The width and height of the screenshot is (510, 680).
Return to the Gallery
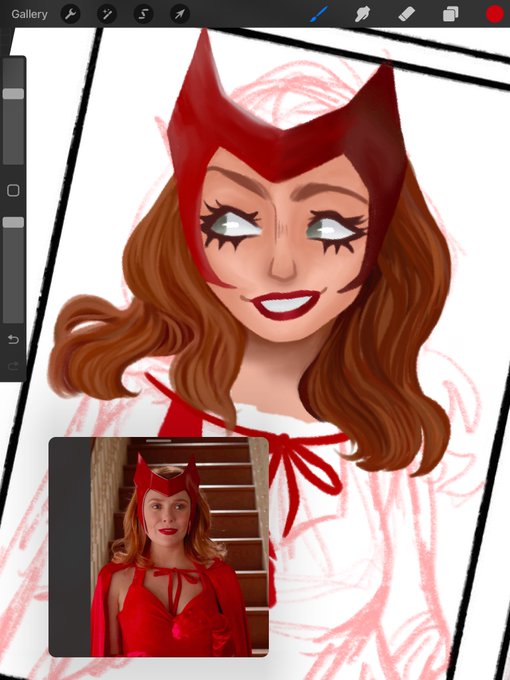point(29,14)
